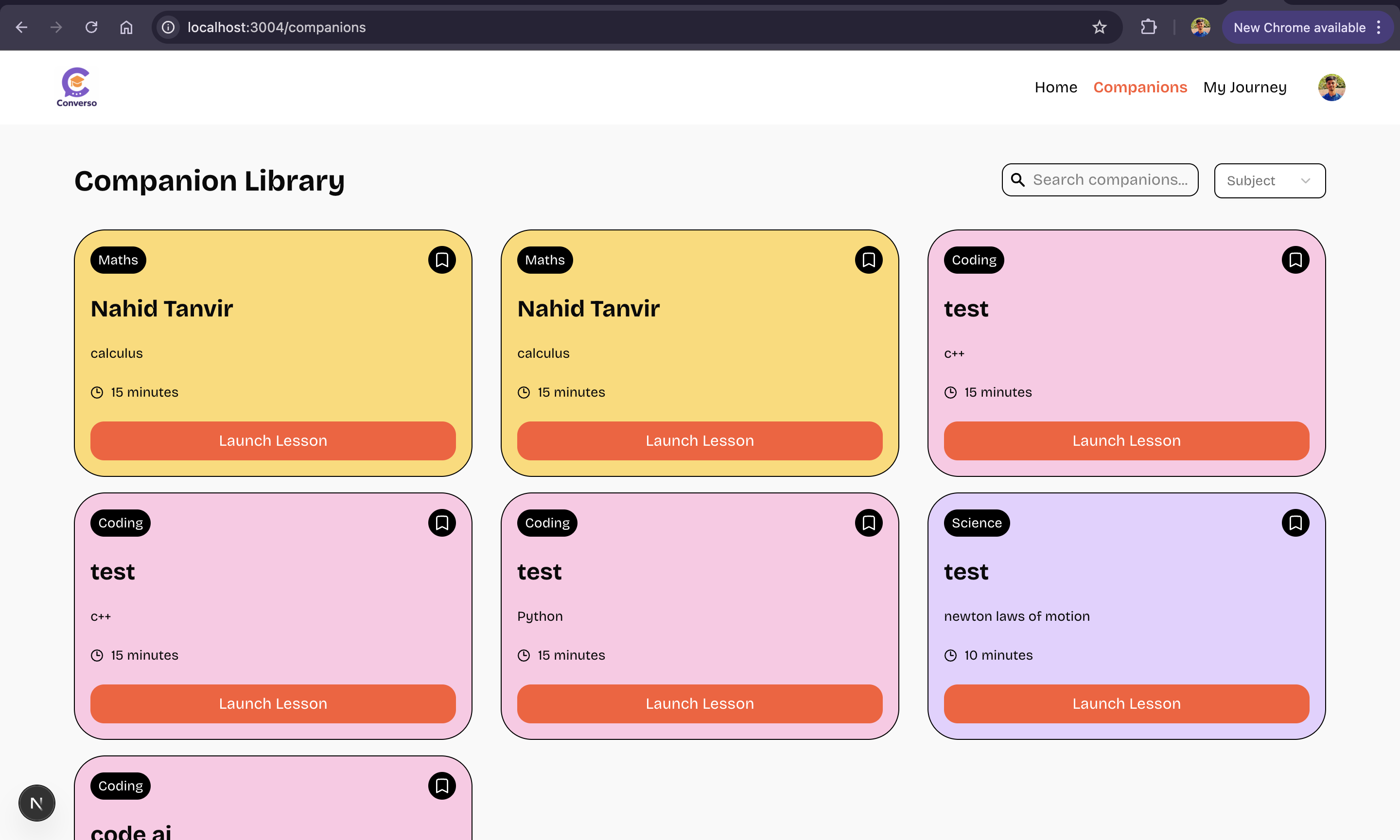Go to the Home nav link

[x=1055, y=87]
